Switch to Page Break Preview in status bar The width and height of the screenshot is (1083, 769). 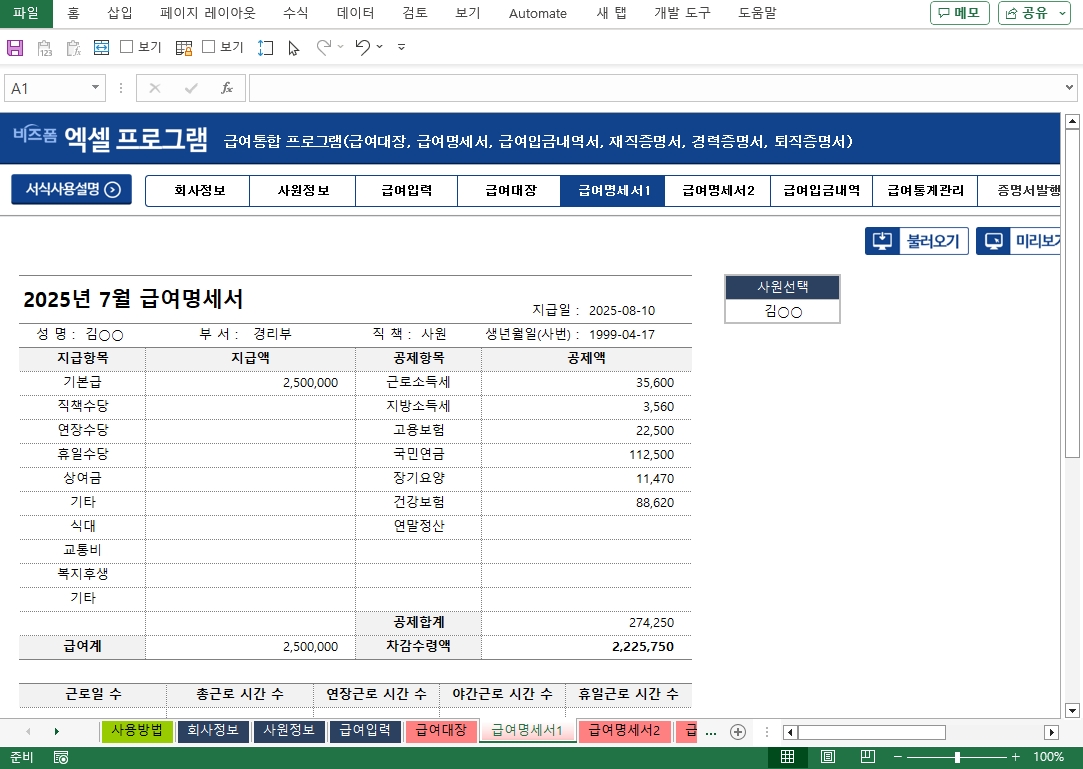pyautogui.click(x=868, y=757)
